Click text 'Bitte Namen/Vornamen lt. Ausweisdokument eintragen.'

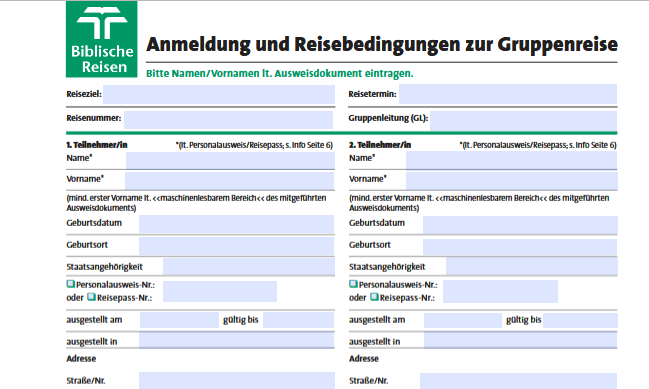[280, 73]
